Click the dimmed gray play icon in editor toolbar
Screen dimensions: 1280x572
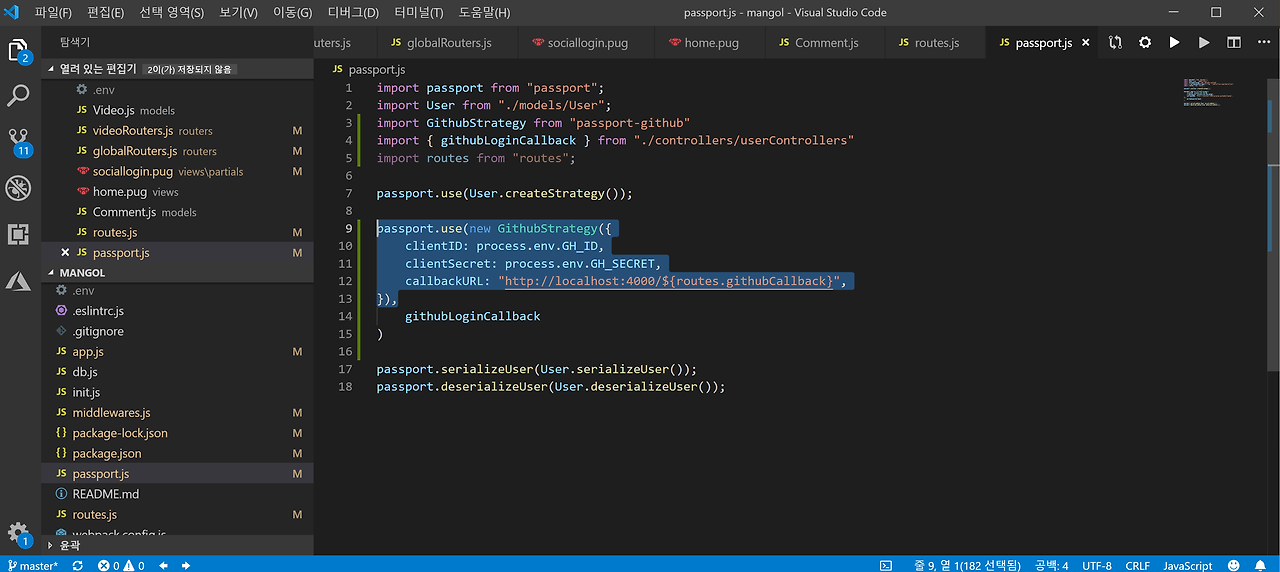[x=1204, y=43]
